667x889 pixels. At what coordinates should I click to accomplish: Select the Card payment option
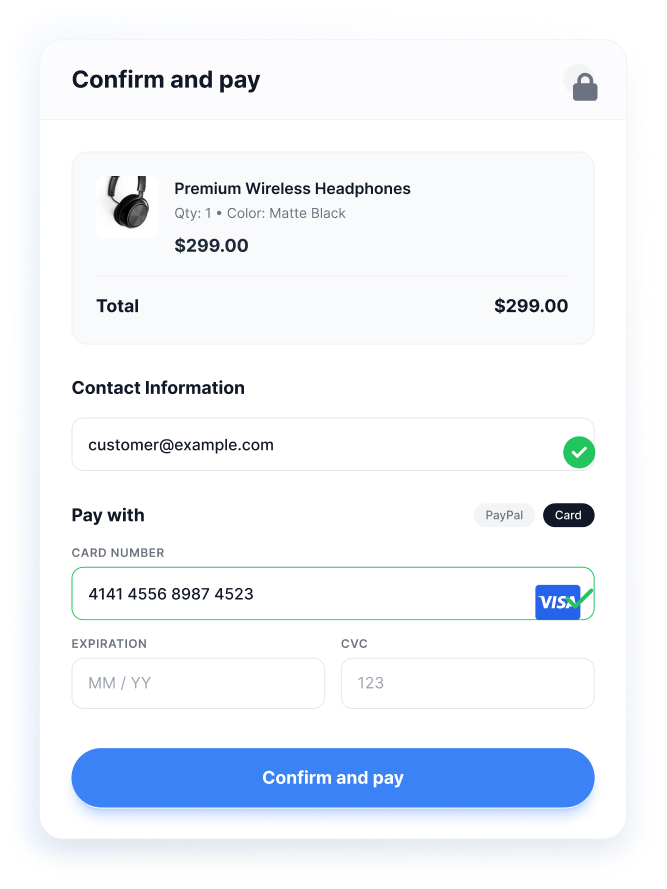[x=568, y=515]
